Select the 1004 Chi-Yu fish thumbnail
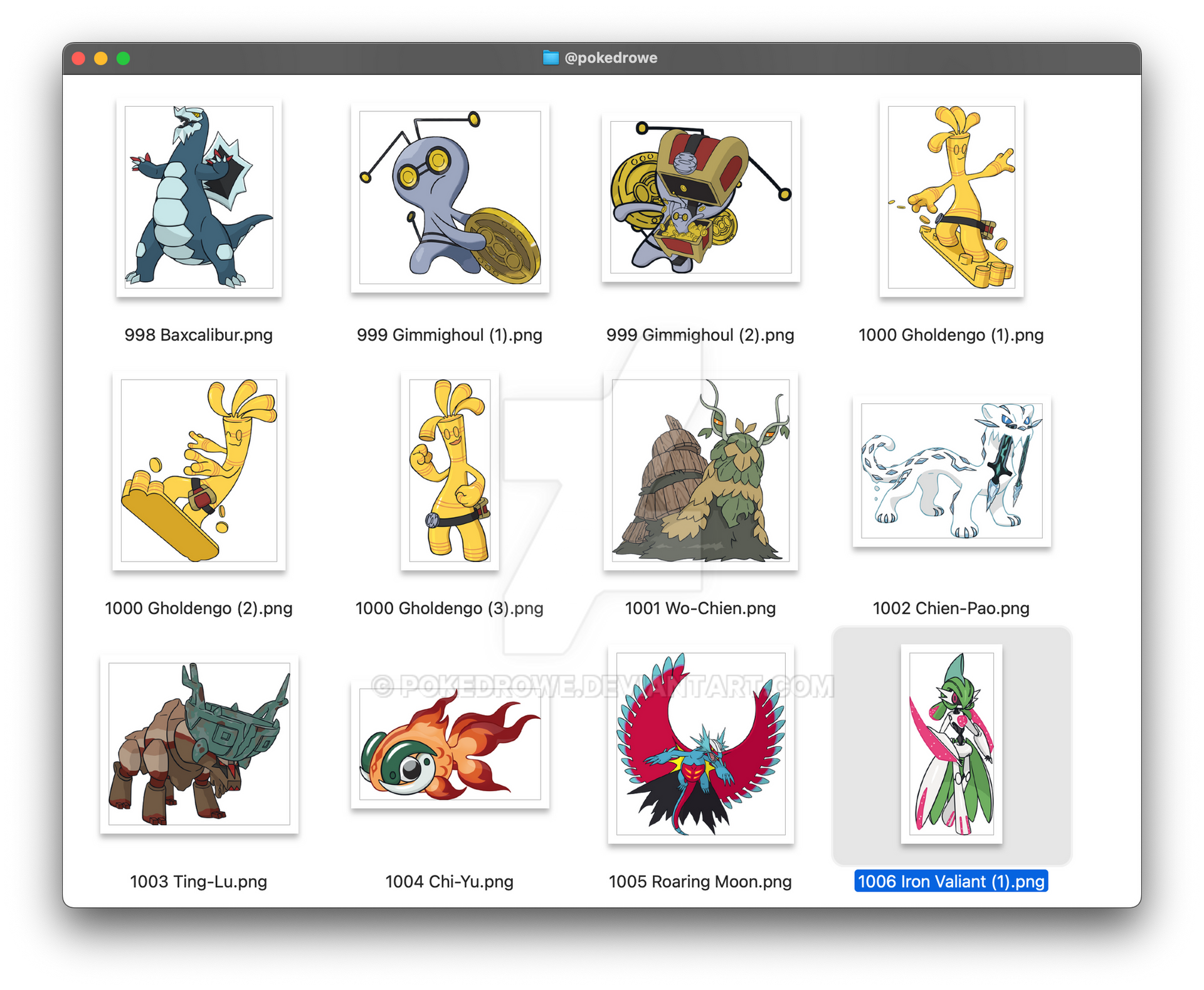This screenshot has width=1204, height=990. pyautogui.click(x=450, y=744)
